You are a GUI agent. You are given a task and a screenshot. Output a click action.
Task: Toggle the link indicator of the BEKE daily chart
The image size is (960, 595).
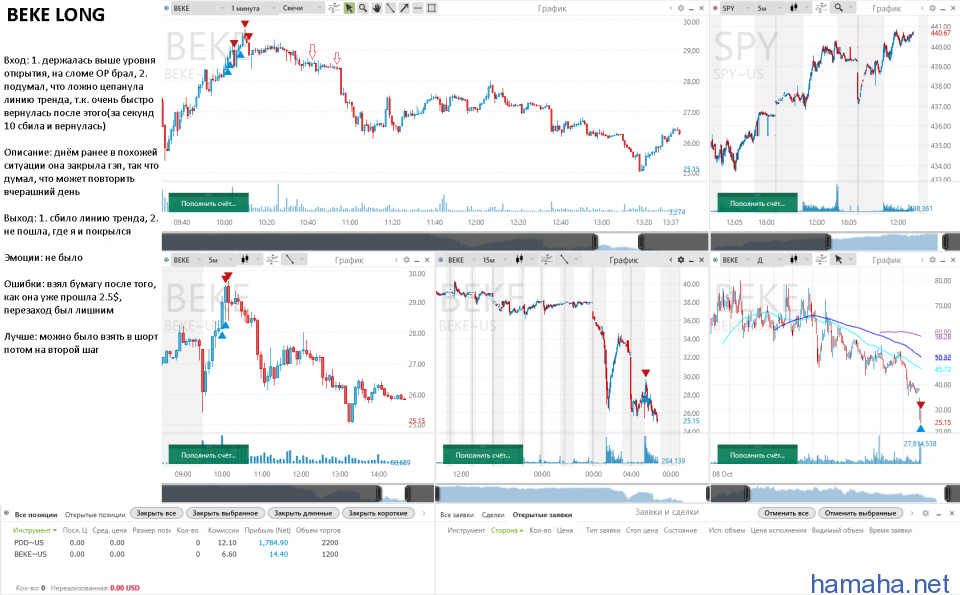pyautogui.click(x=715, y=260)
